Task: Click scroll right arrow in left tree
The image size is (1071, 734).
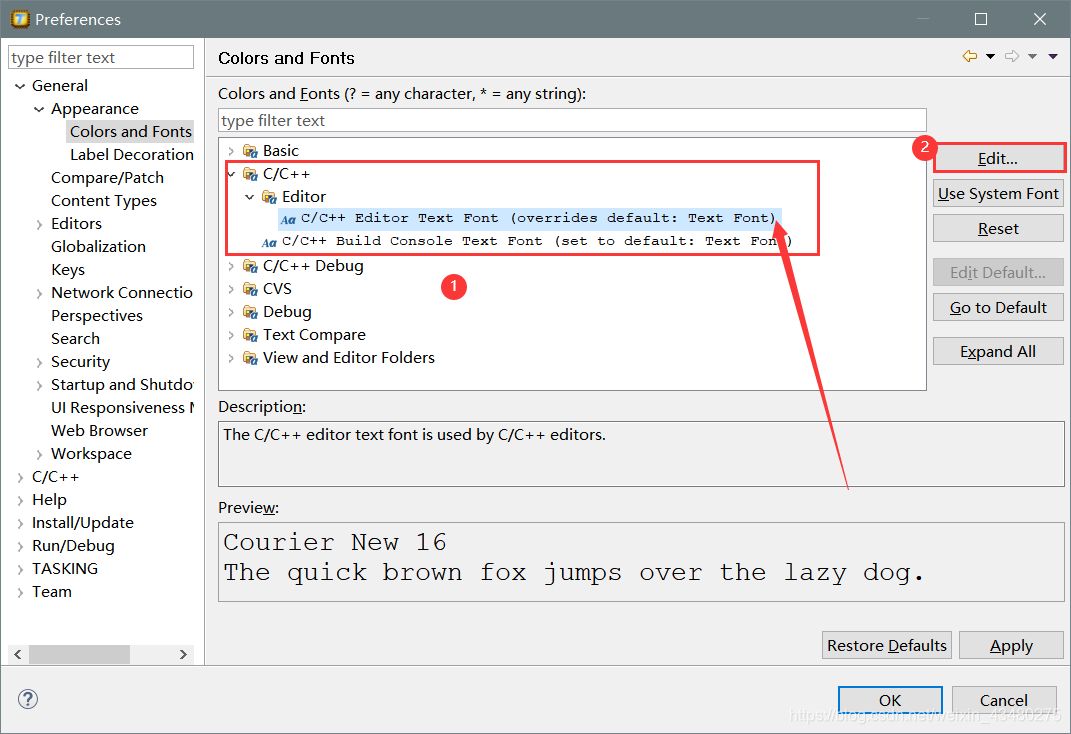Action: click(x=183, y=654)
